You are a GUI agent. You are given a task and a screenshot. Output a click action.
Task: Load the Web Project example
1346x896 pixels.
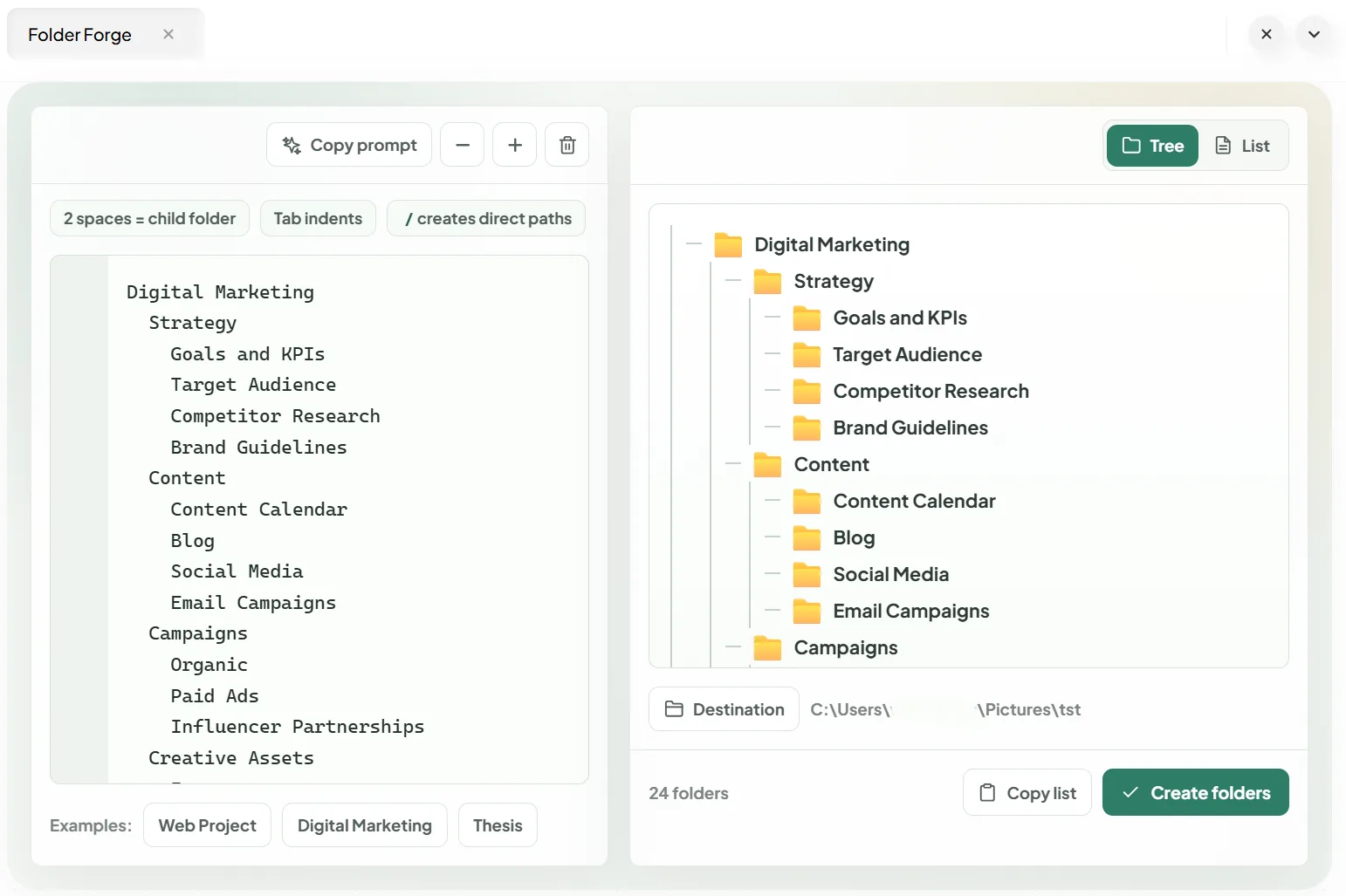[208, 825]
